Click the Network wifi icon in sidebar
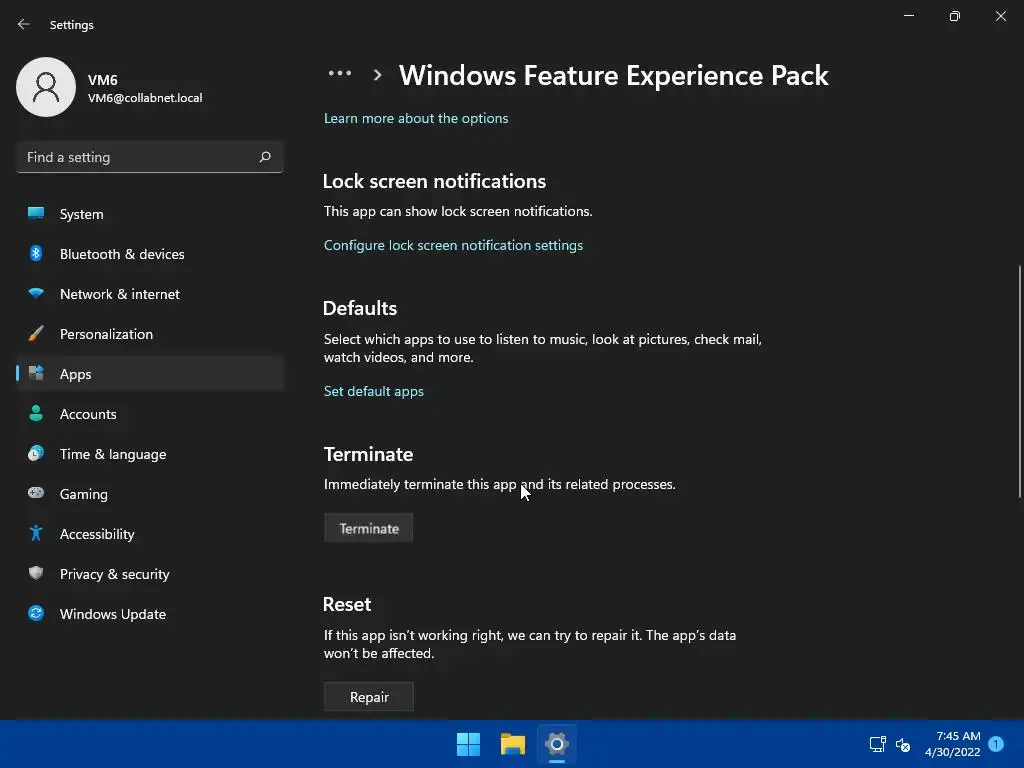This screenshot has height=768, width=1024. point(36,293)
